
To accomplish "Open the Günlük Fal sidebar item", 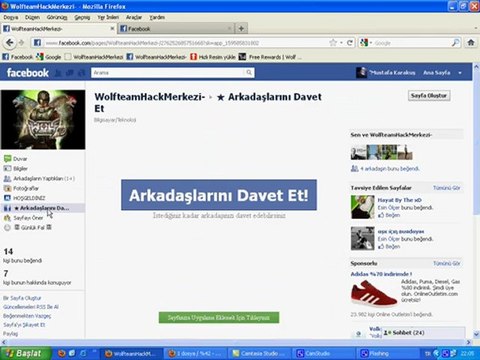I will [x=28, y=227].
